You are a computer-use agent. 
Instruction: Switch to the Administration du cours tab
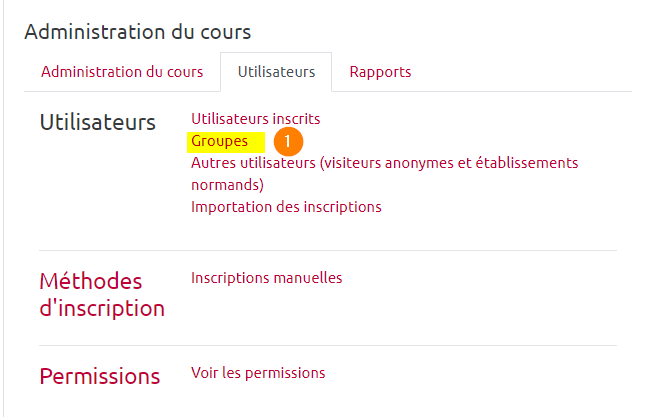tap(122, 72)
